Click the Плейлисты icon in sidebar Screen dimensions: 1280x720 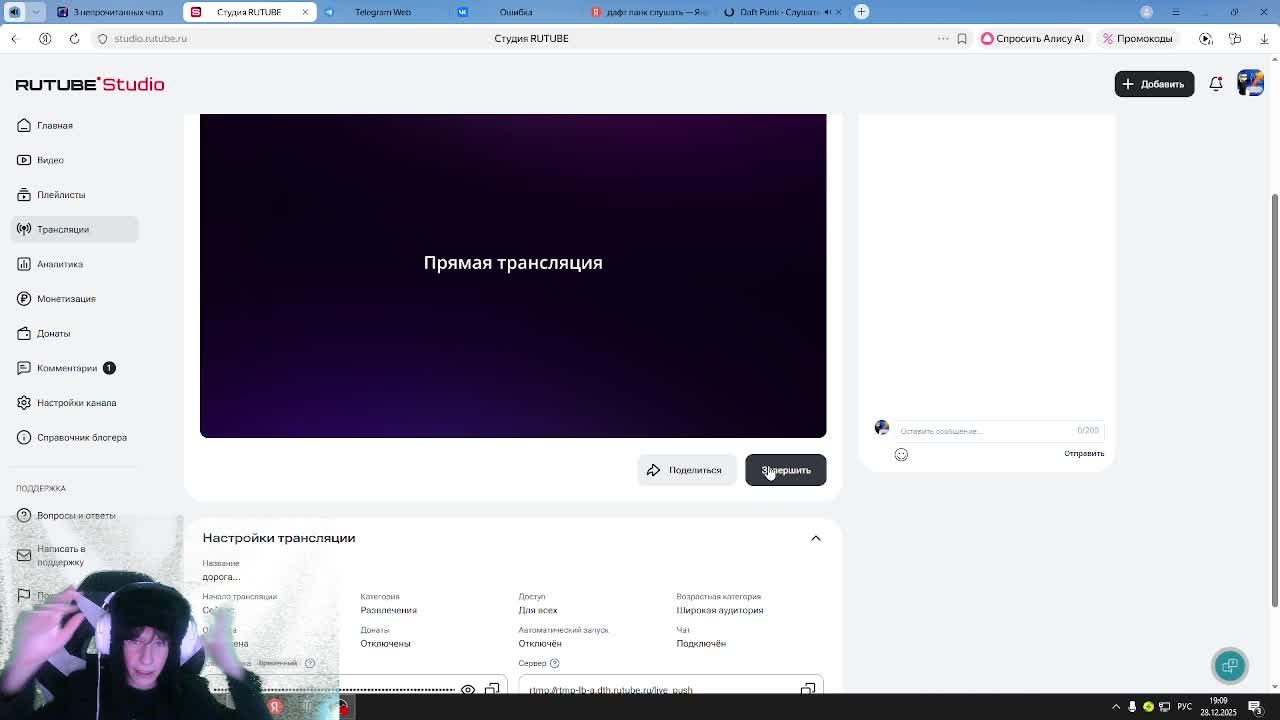(24, 195)
